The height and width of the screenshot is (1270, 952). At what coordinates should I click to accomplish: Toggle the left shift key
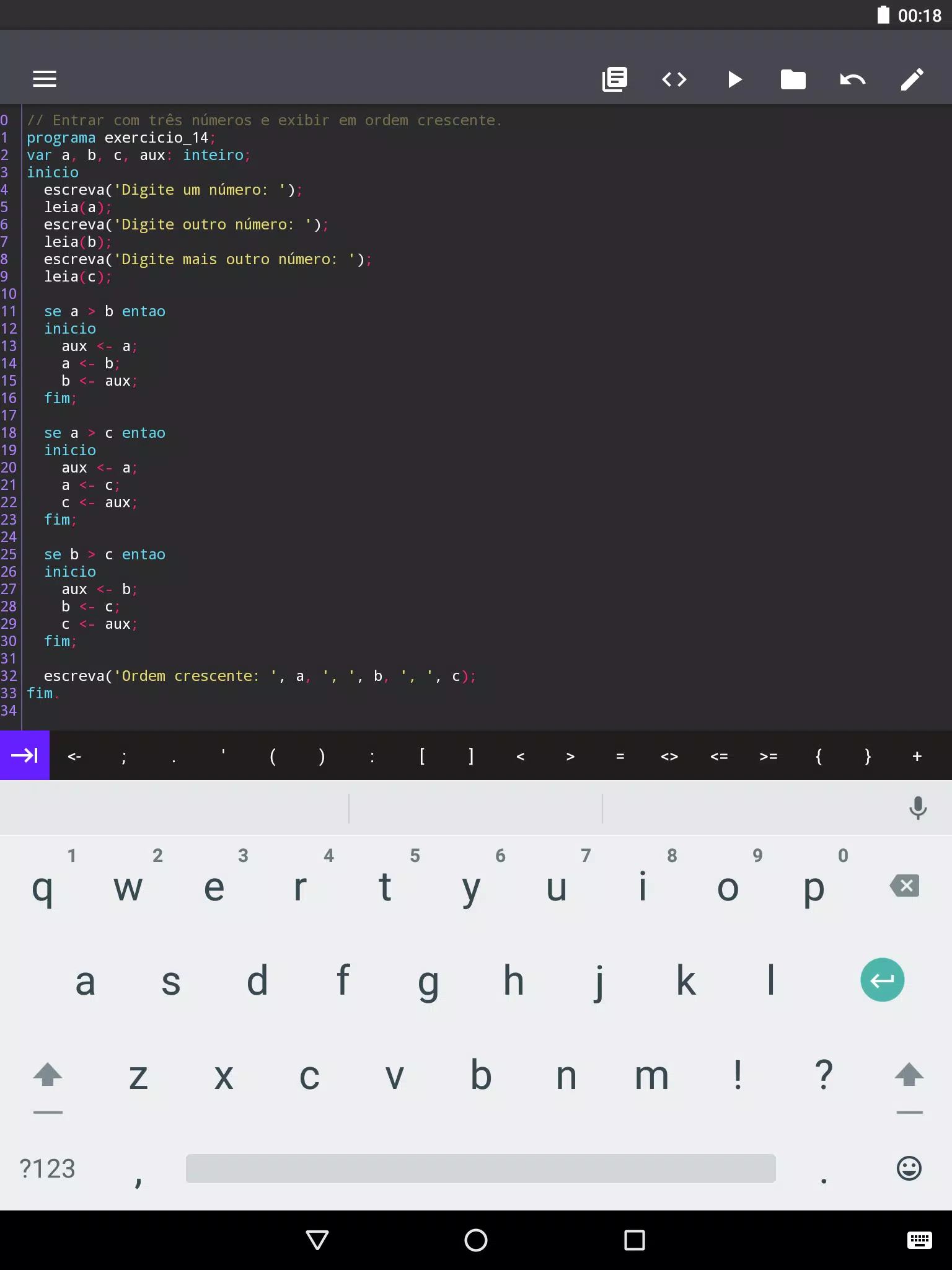(x=48, y=1076)
